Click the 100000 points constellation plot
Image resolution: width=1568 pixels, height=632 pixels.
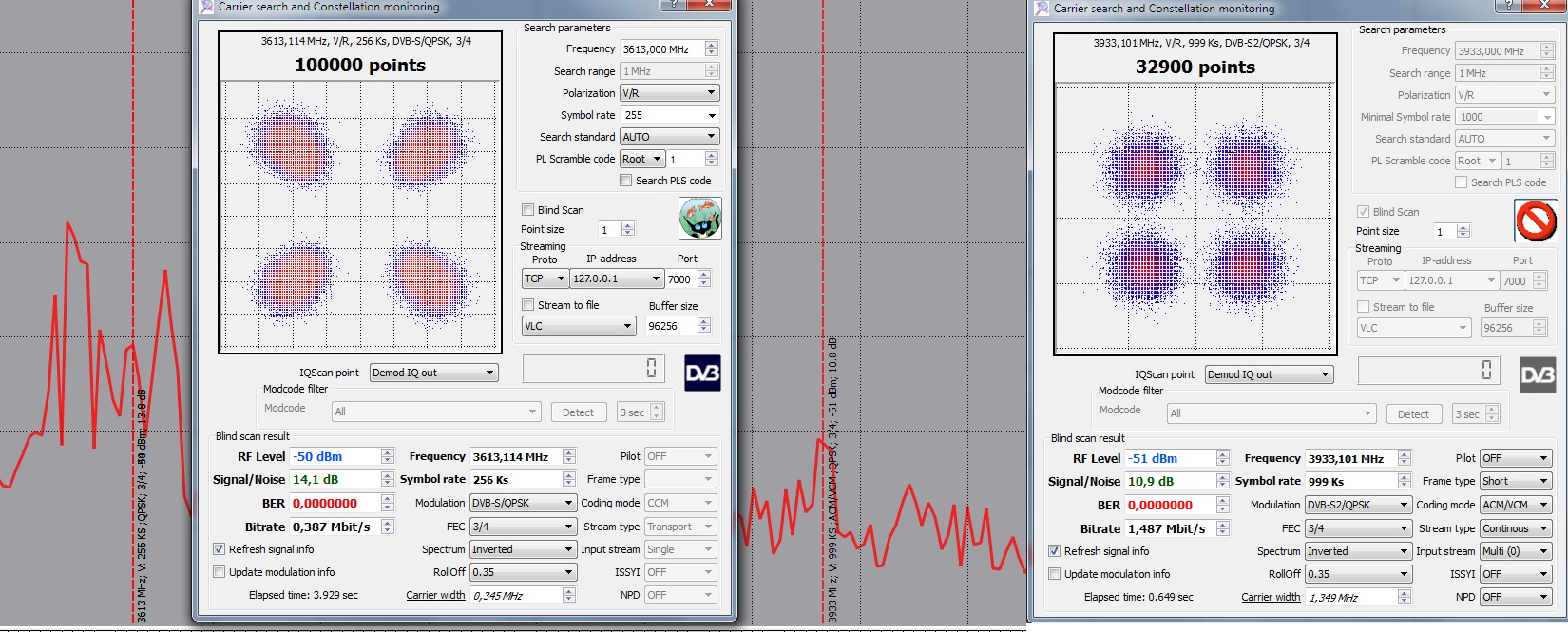[360, 217]
